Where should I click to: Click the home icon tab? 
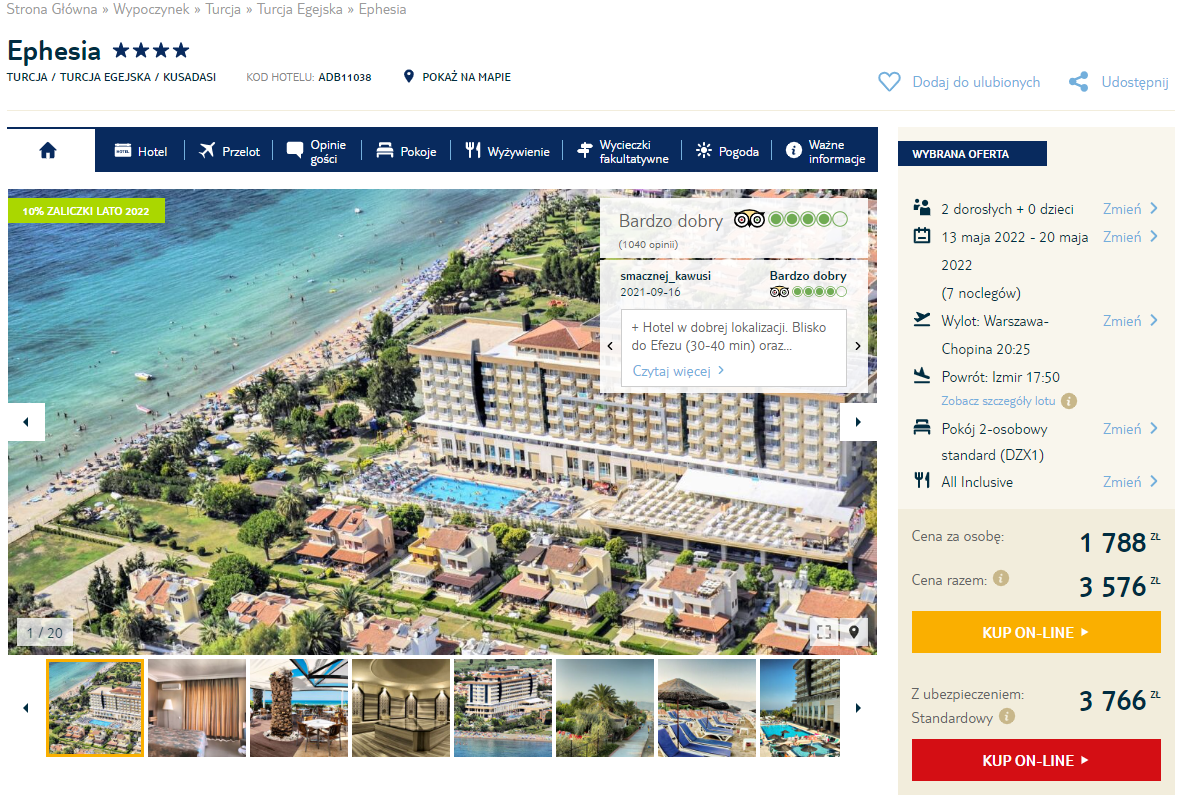click(48, 151)
